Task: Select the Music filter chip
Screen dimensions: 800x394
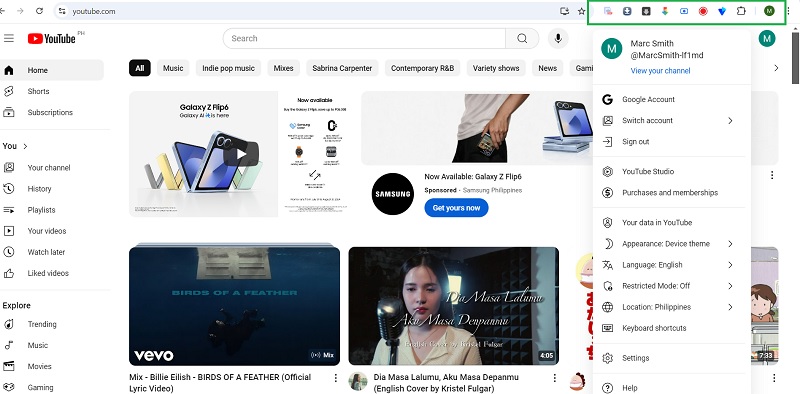Action: (x=173, y=68)
